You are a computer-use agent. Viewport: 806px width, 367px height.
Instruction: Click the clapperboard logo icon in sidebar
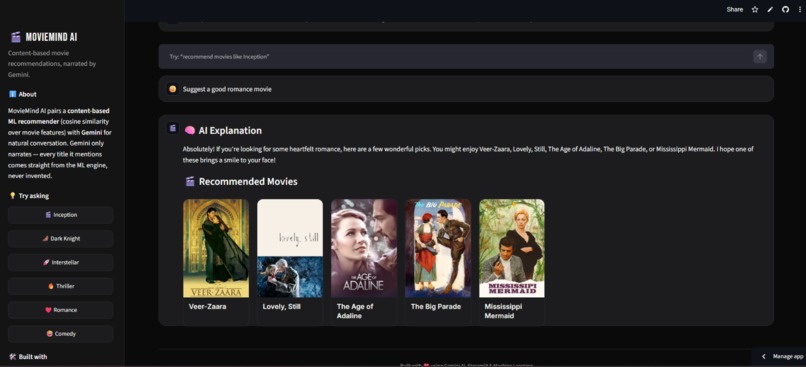[x=15, y=37]
